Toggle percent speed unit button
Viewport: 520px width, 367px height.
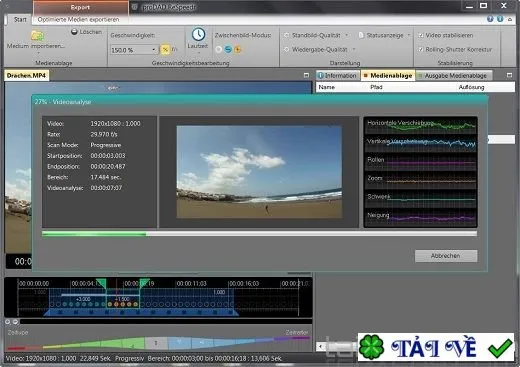[165, 50]
